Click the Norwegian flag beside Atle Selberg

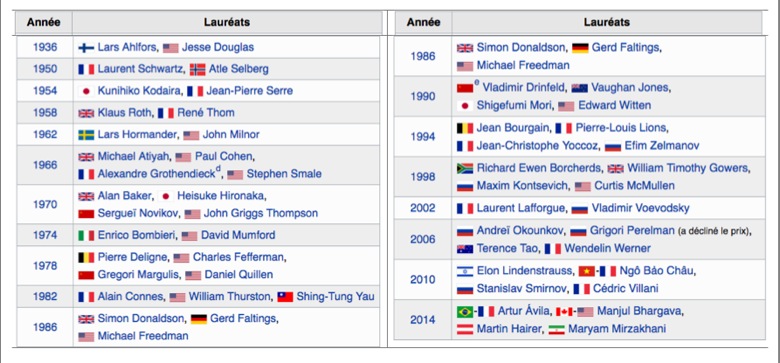tap(197, 69)
